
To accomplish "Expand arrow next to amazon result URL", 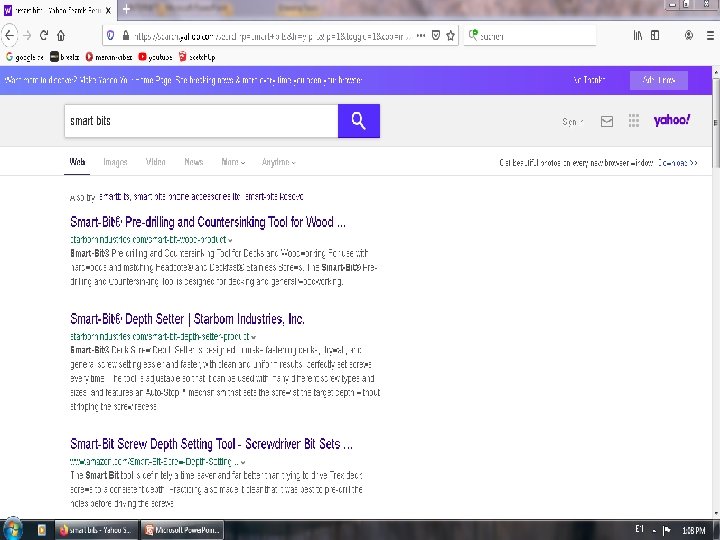I will (x=243, y=462).
